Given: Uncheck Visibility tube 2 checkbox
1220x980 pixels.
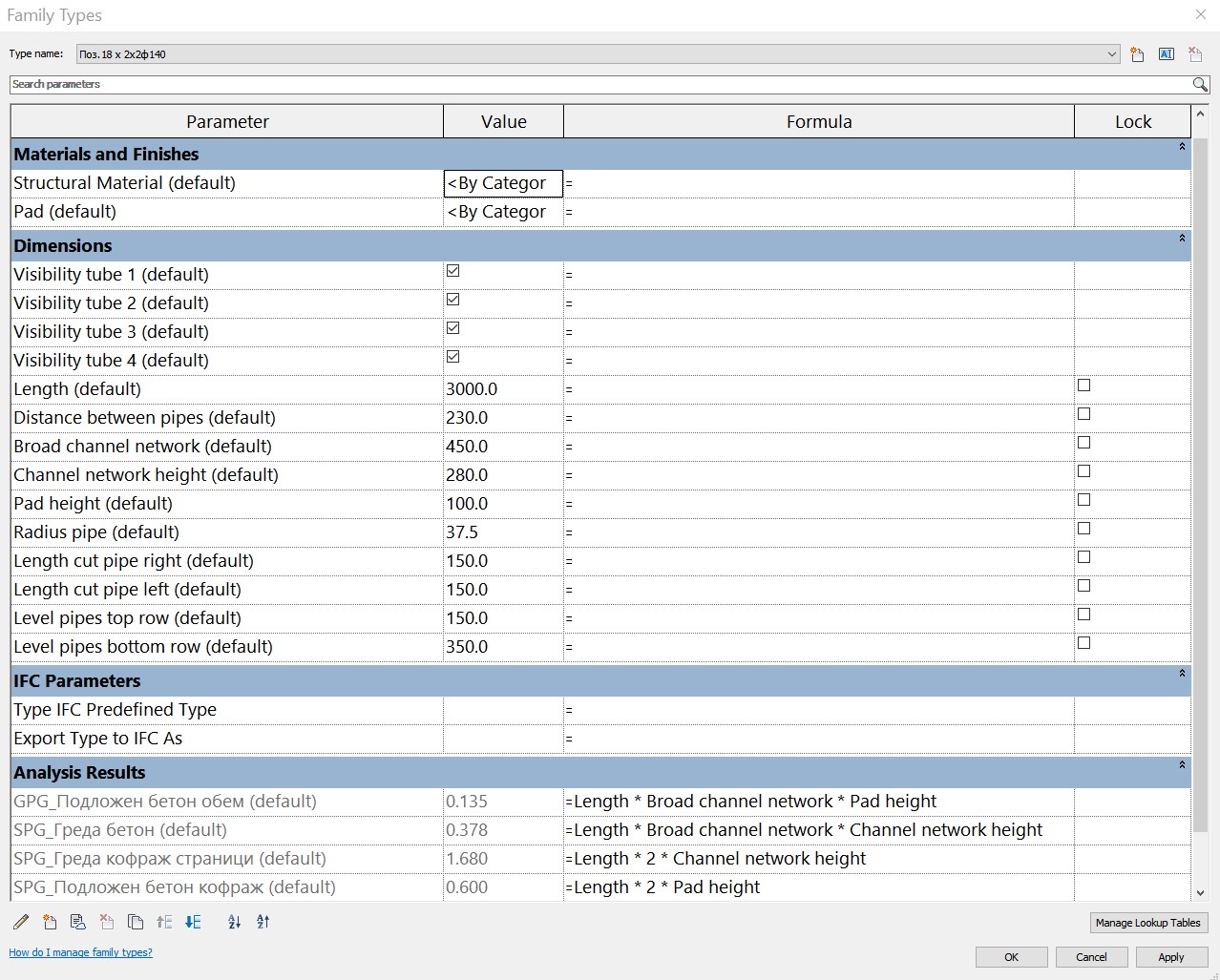Looking at the screenshot, I should [x=453, y=300].
